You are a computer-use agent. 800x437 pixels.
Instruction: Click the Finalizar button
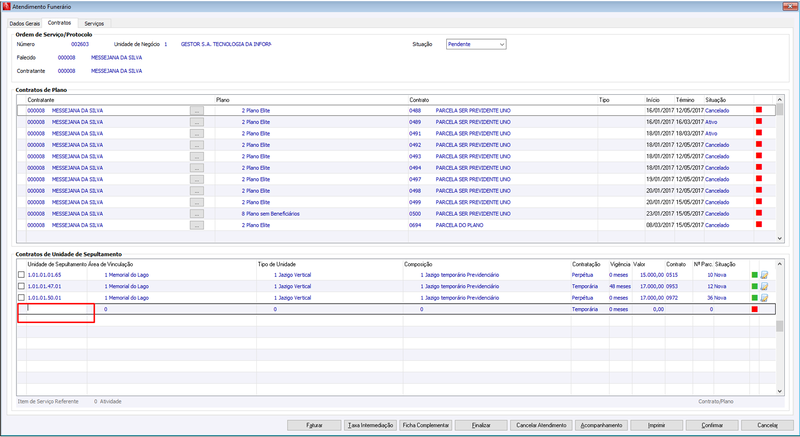[481, 425]
